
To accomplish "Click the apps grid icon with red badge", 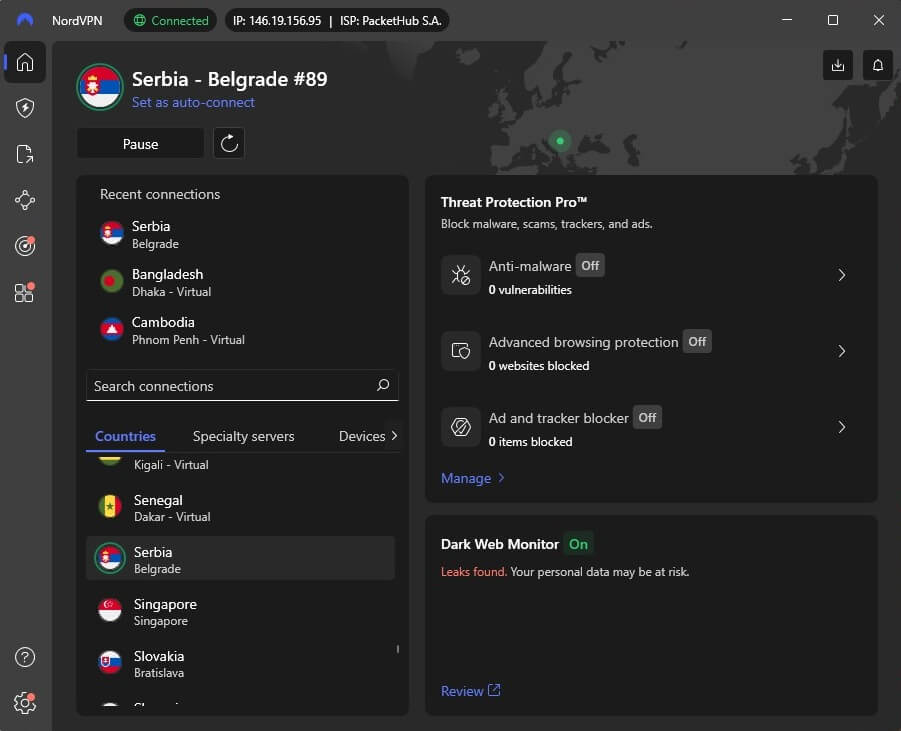I will coord(24,292).
